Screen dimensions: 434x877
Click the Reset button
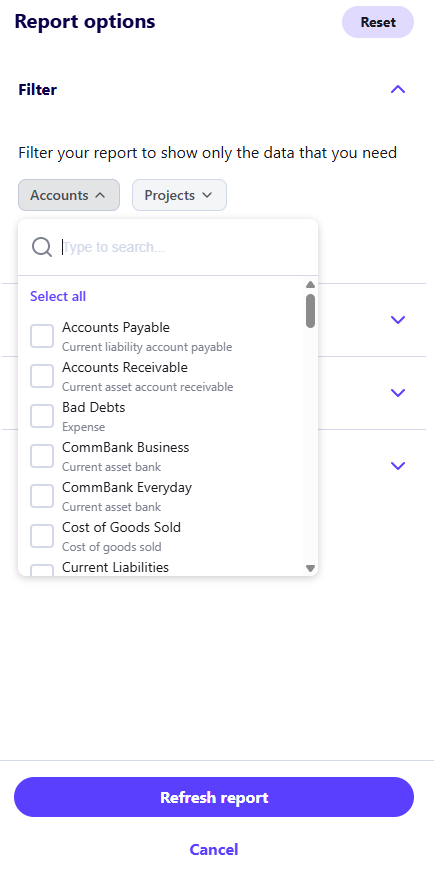click(x=378, y=22)
